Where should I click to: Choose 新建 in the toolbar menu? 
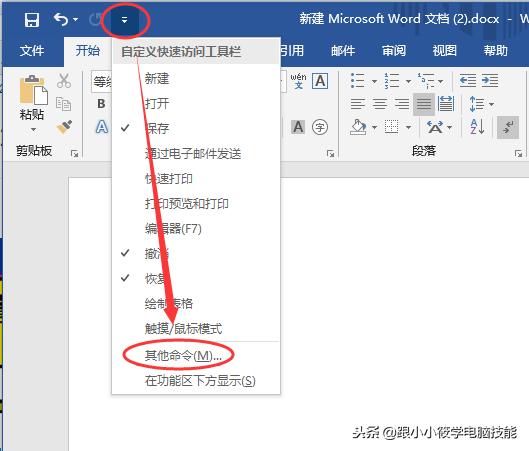(x=196, y=79)
